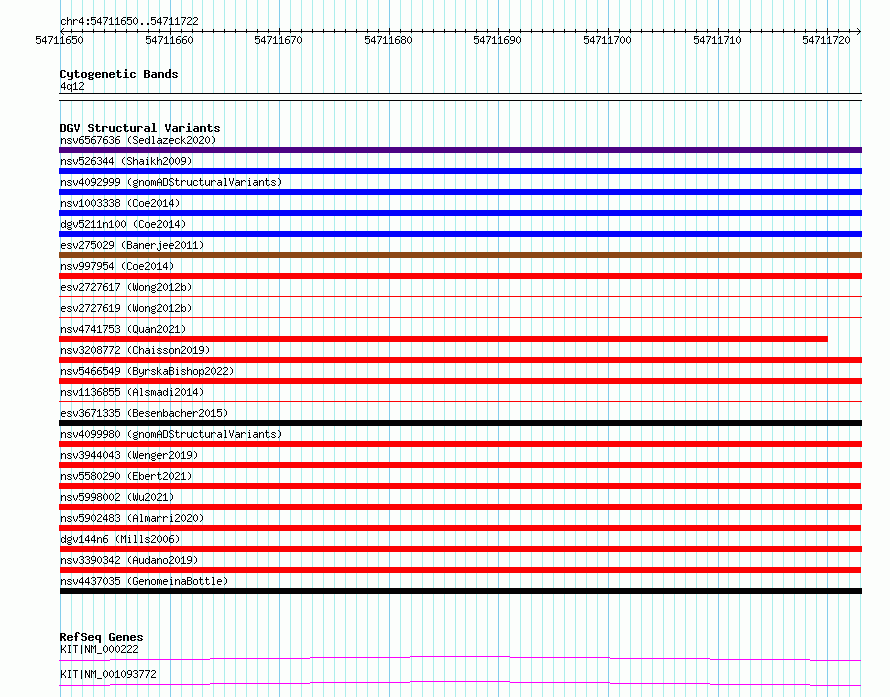Select the red bar under dgv144n6

click(x=460, y=549)
